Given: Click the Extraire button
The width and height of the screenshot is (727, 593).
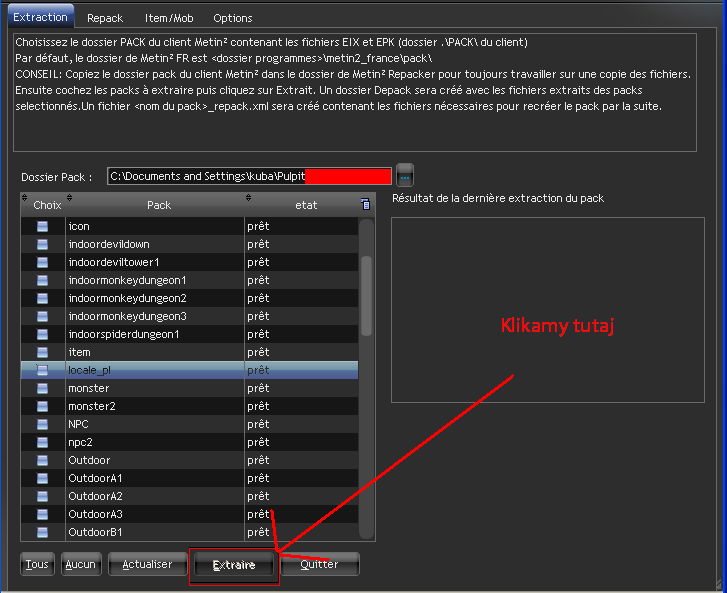Looking at the screenshot, I should [x=234, y=565].
